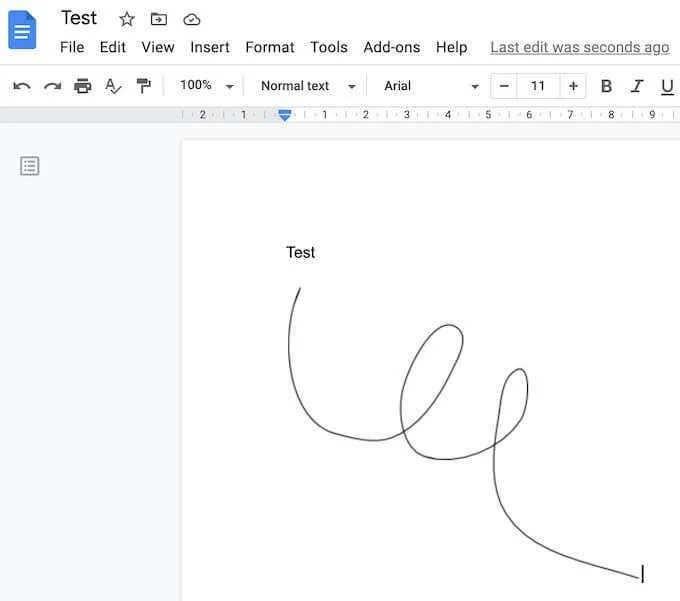Check the cloud document status icon
This screenshot has width=680, height=601.
coord(191,20)
